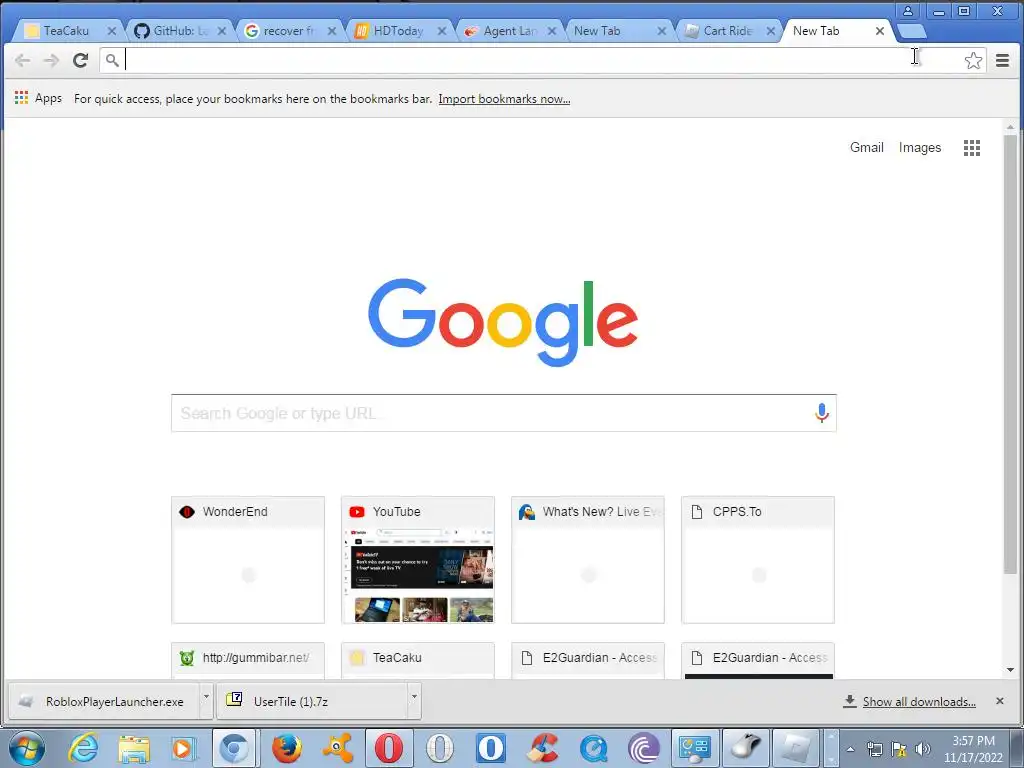Launch Internet Explorer from the taskbar
This screenshot has width=1024, height=768.
pyautogui.click(x=84, y=748)
